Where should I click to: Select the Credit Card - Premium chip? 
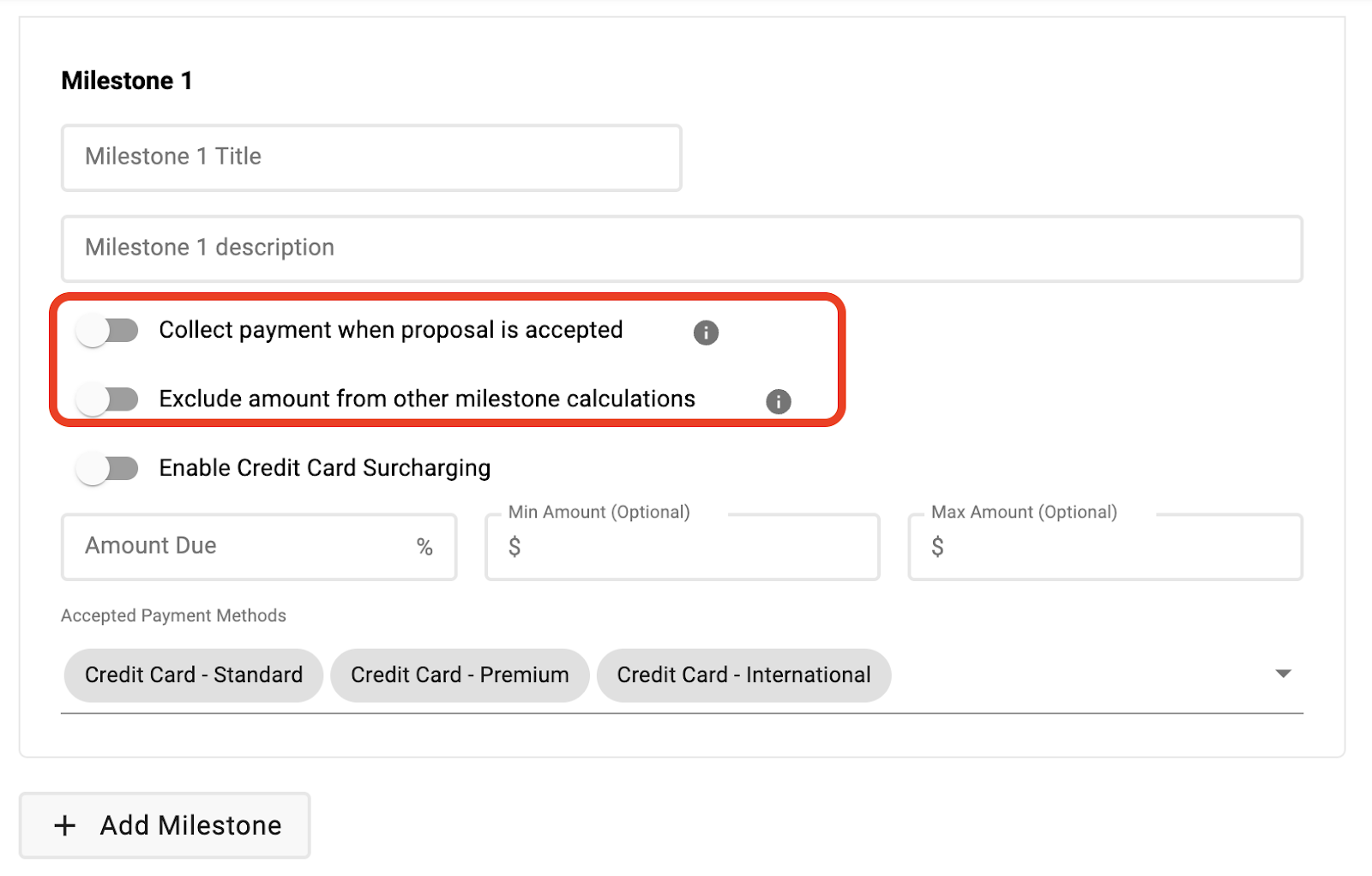click(x=460, y=675)
